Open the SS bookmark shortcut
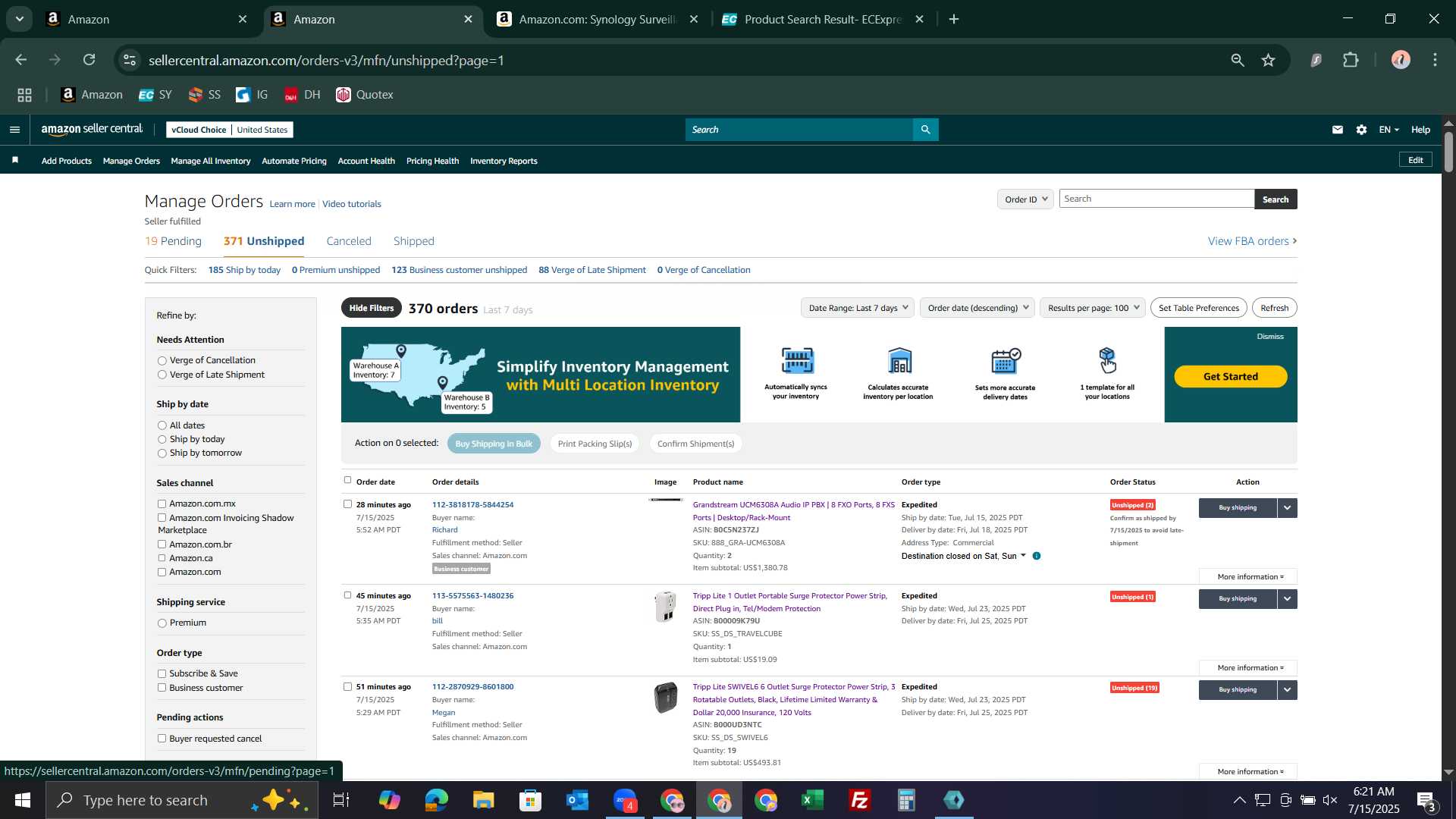1456x819 pixels. [x=205, y=95]
